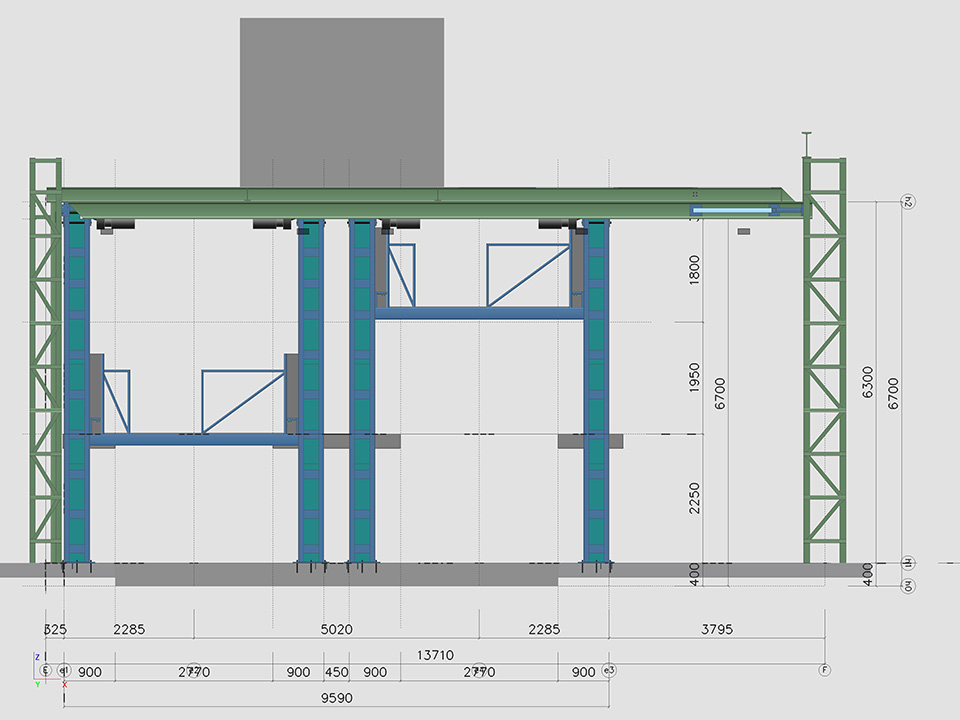Select the H1 level grid marker
Image resolution: width=960 pixels, height=720 pixels.
pos(908,562)
